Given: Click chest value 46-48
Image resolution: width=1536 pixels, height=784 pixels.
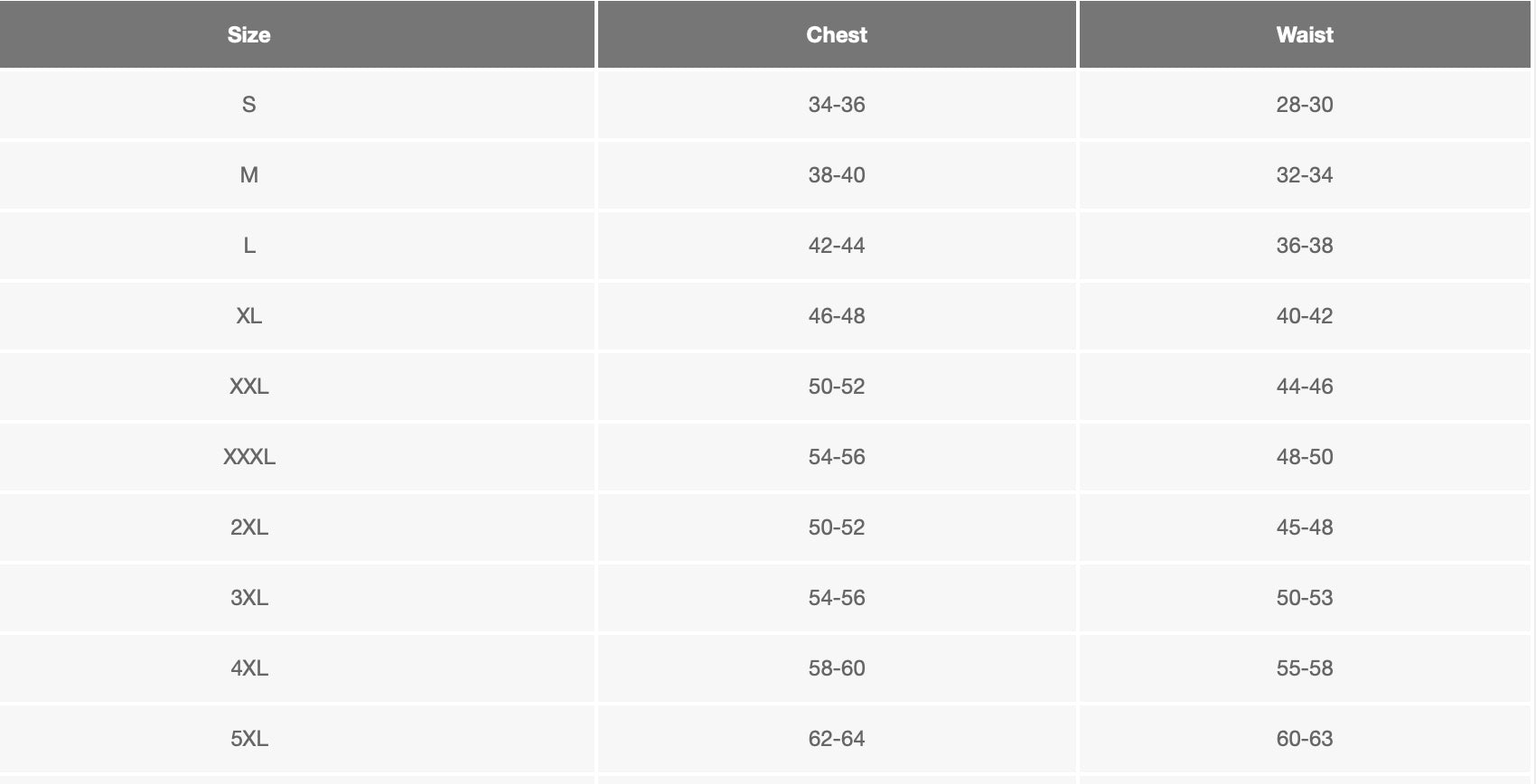Looking at the screenshot, I should click(837, 316).
